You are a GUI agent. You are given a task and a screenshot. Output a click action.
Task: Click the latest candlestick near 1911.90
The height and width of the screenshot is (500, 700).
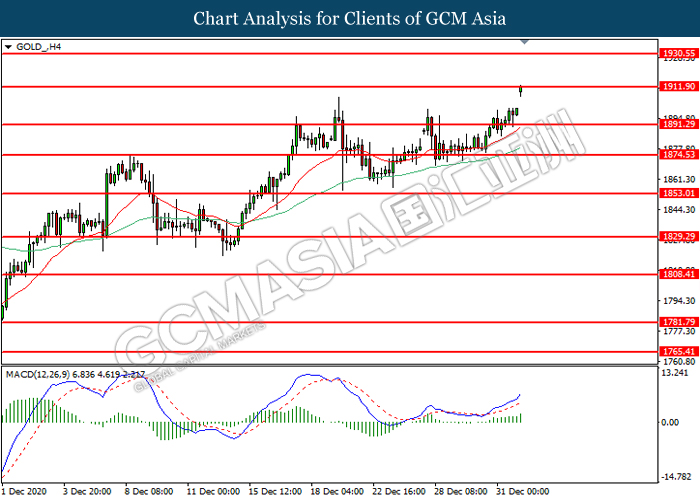coord(521,91)
